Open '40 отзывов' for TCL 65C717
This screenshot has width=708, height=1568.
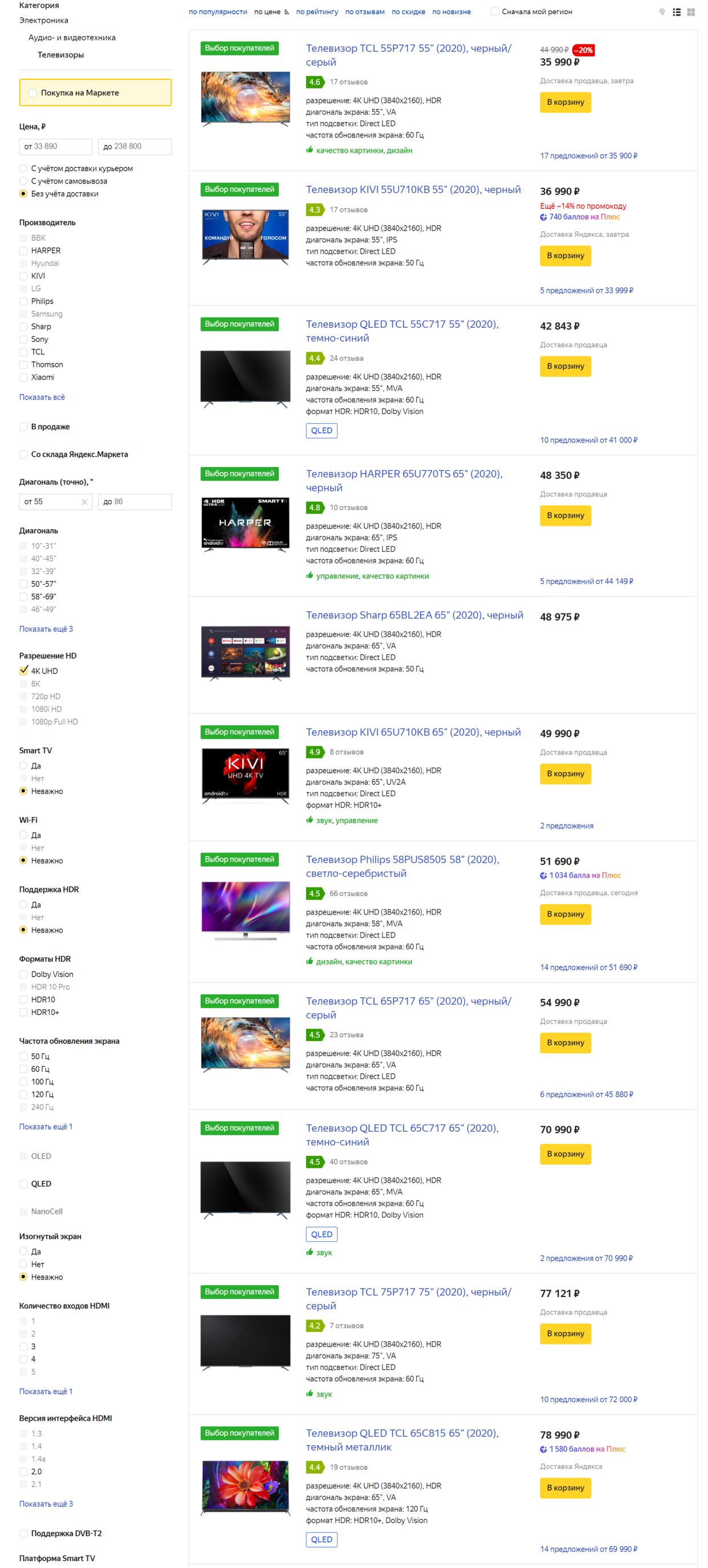click(x=348, y=1162)
